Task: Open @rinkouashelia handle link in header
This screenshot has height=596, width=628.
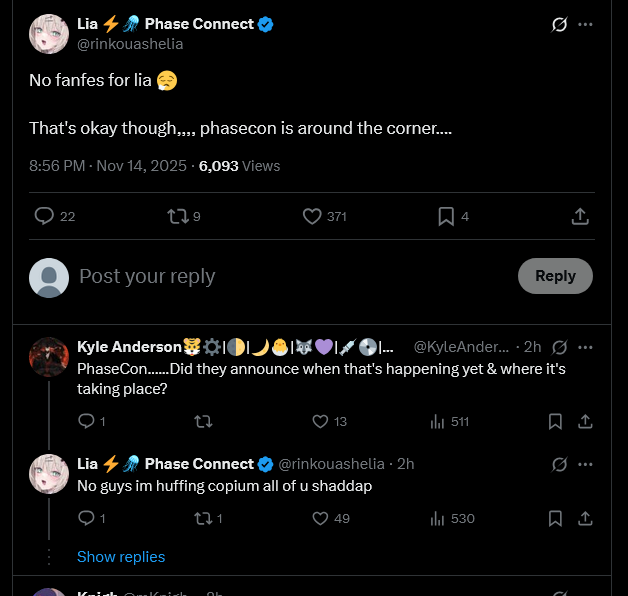Action: pos(130,44)
